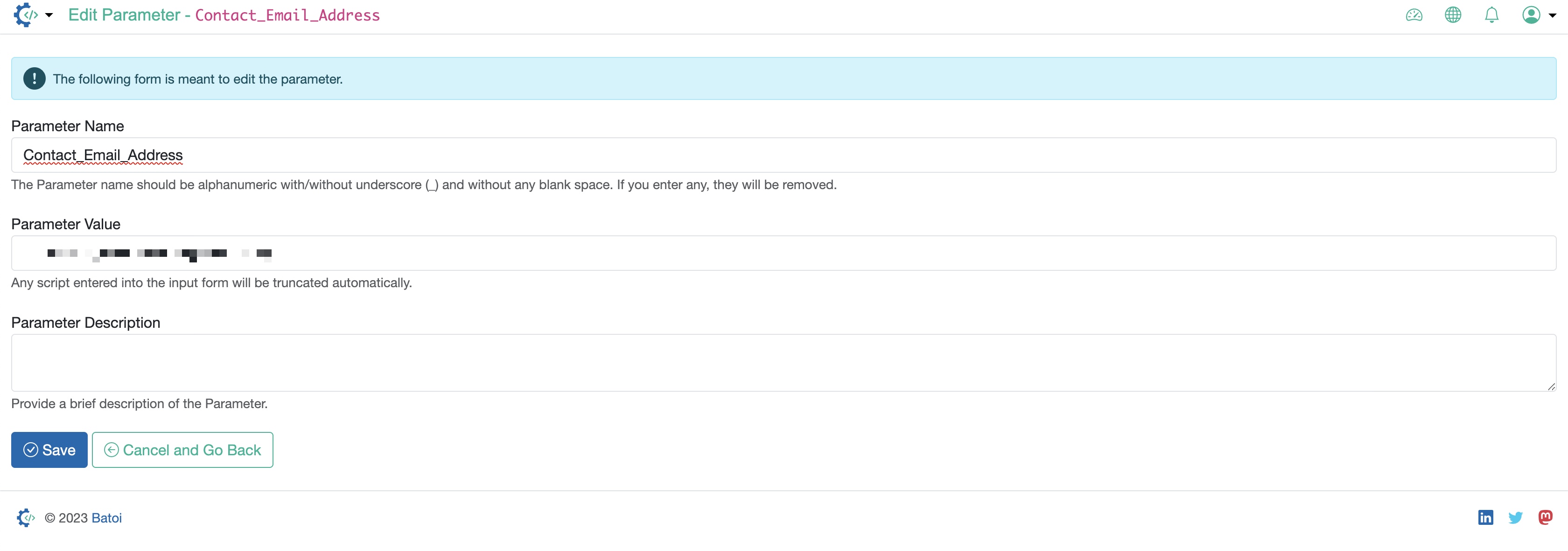Viewport: 1568px width, 551px height.
Task: Click 'Any script entered' help text
Action: pos(211,283)
